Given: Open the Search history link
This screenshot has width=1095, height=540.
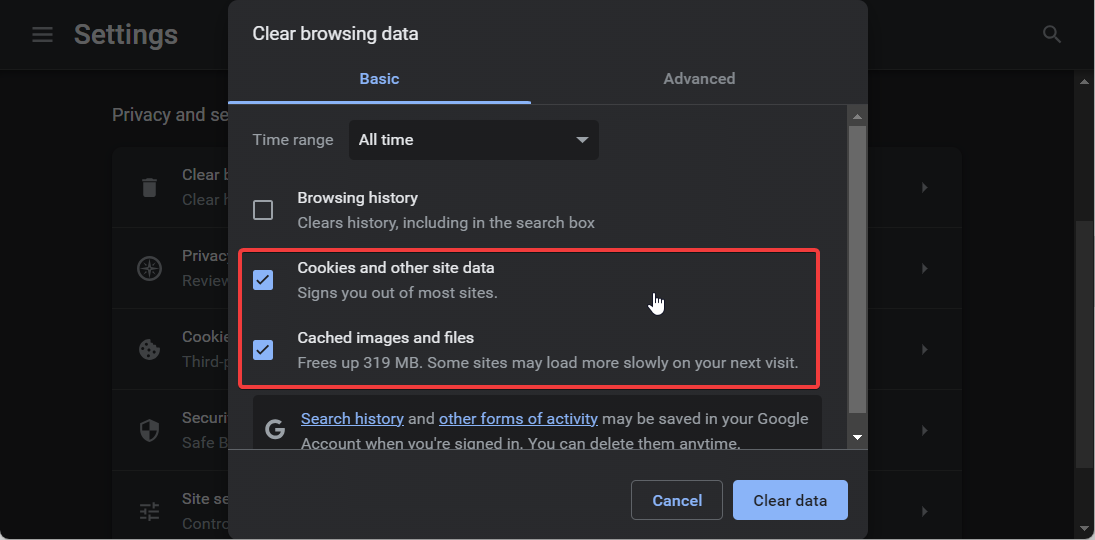Looking at the screenshot, I should tap(352, 419).
